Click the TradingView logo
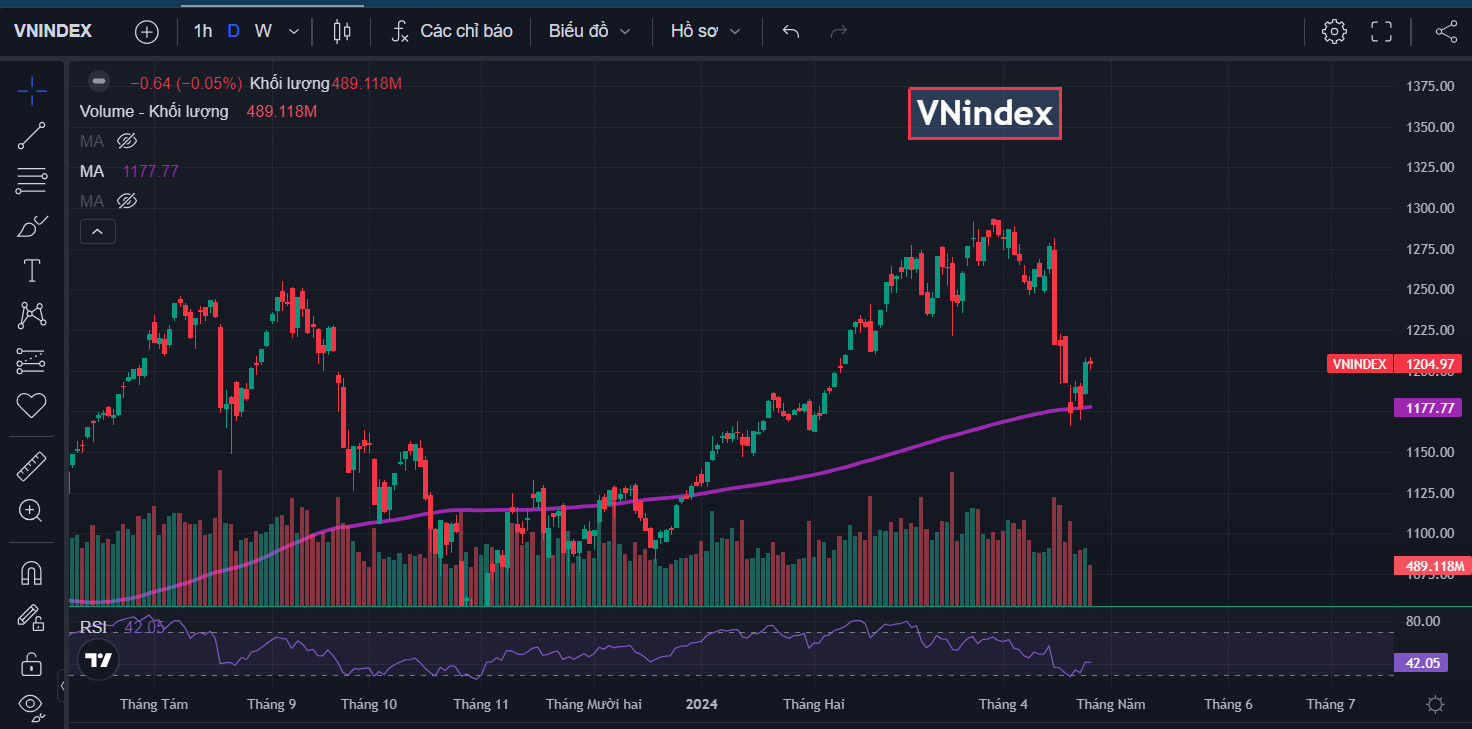 coord(98,660)
